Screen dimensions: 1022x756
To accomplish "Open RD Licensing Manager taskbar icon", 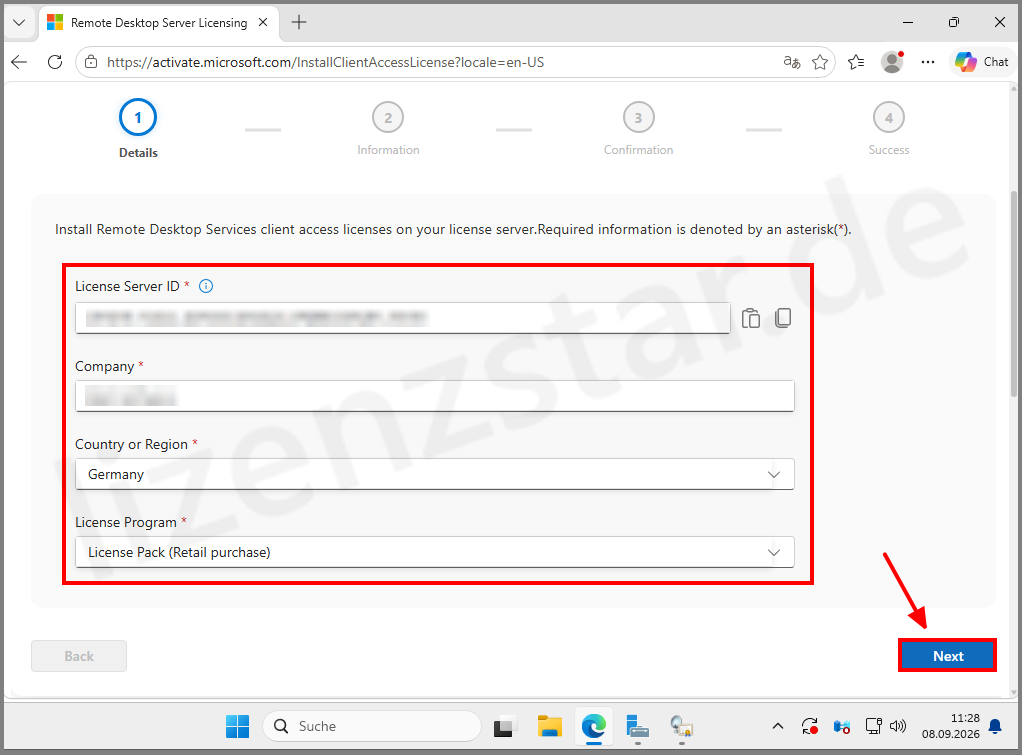I will coord(681,726).
